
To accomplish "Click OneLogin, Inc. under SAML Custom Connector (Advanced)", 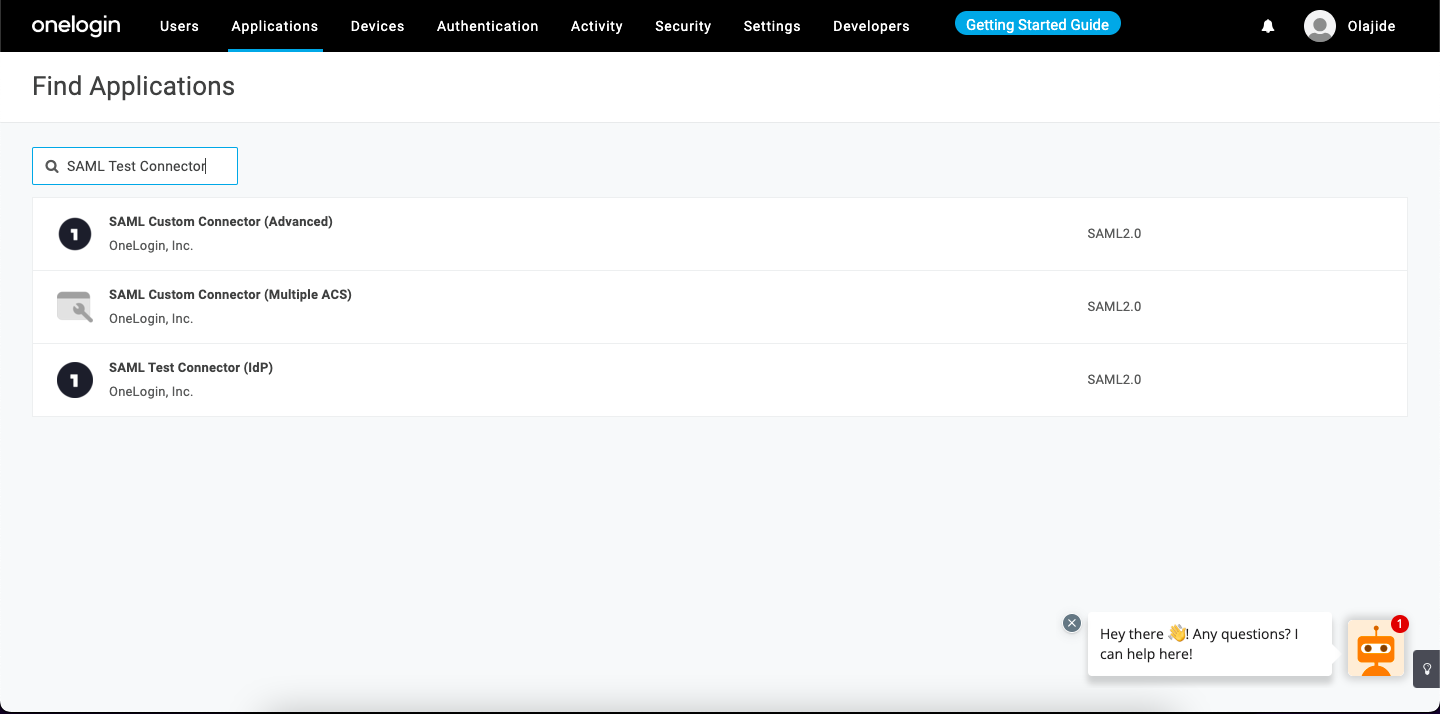I will click(151, 246).
